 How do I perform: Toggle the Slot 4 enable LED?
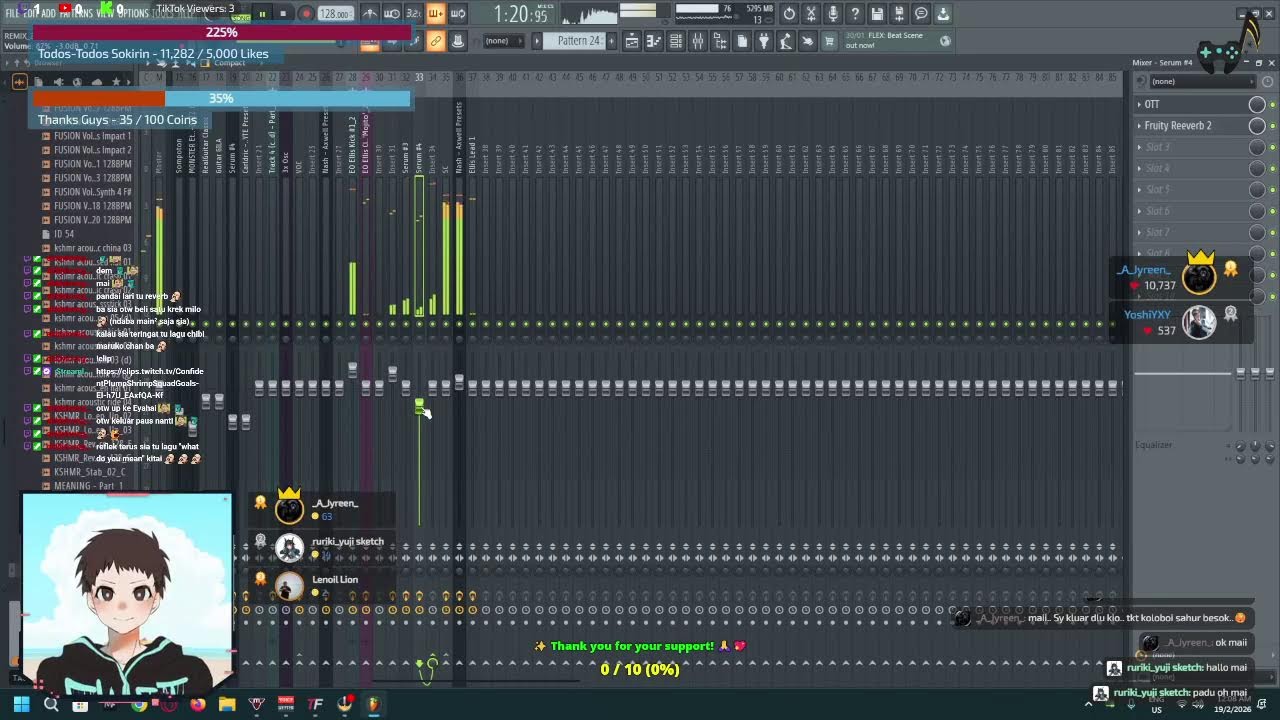coord(1272,168)
